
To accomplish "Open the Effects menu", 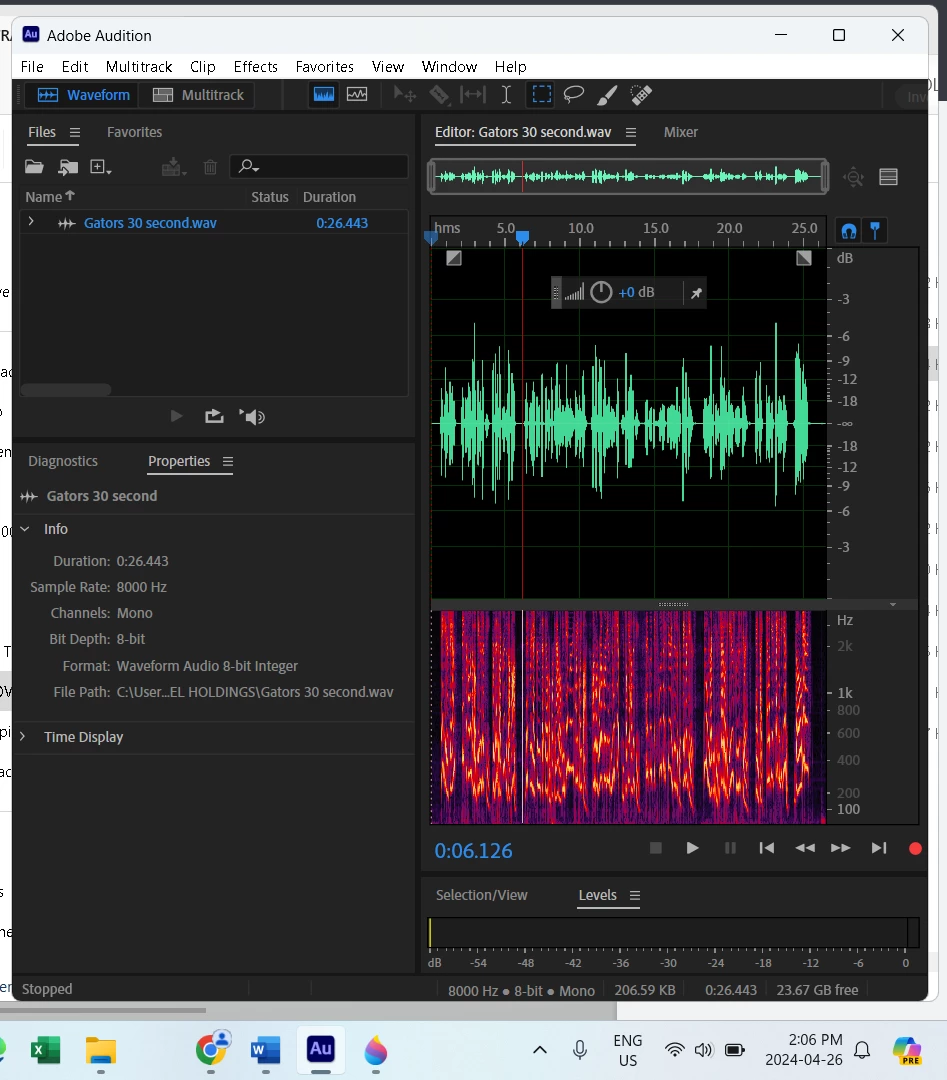I will pos(256,67).
